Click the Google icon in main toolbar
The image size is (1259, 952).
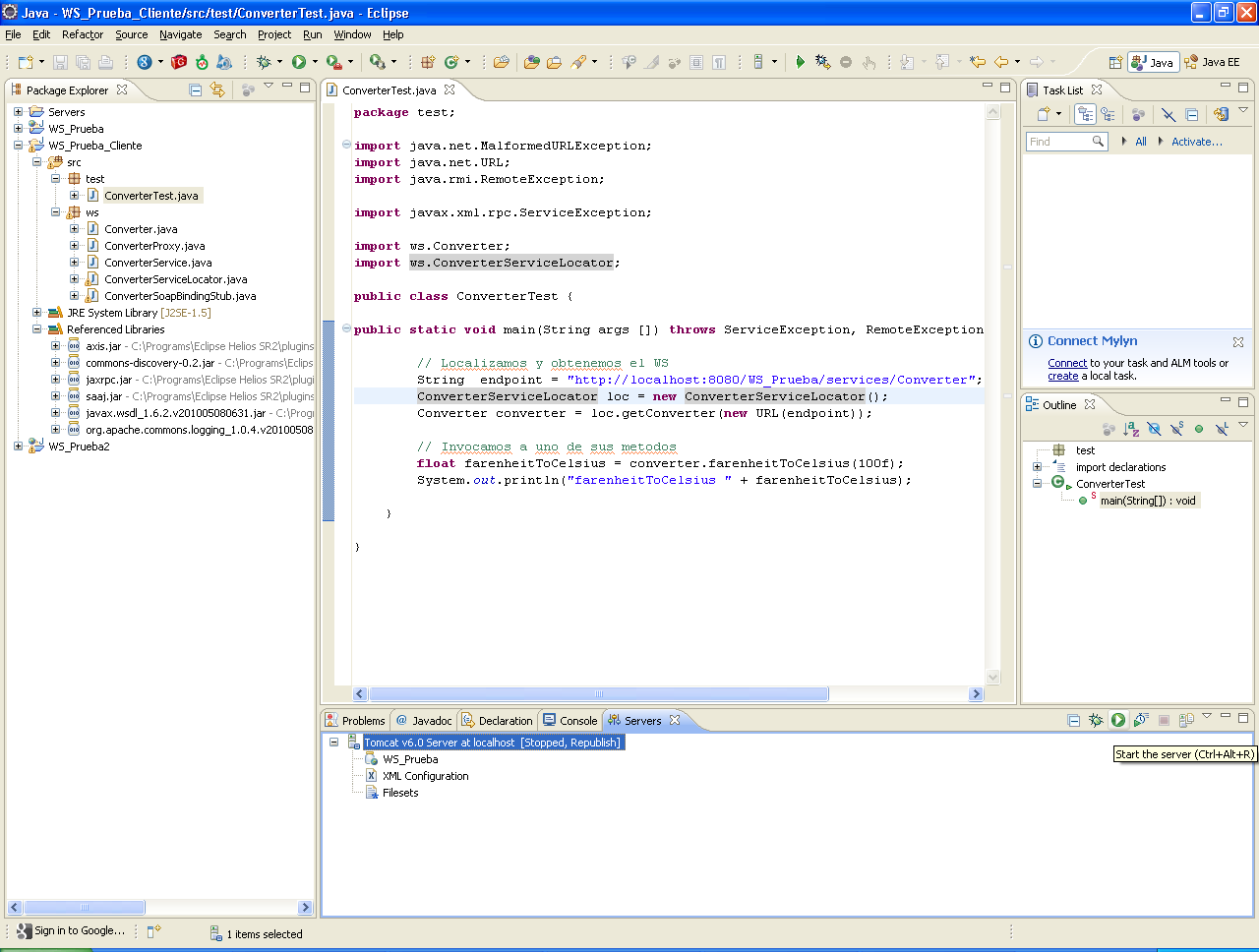145,62
